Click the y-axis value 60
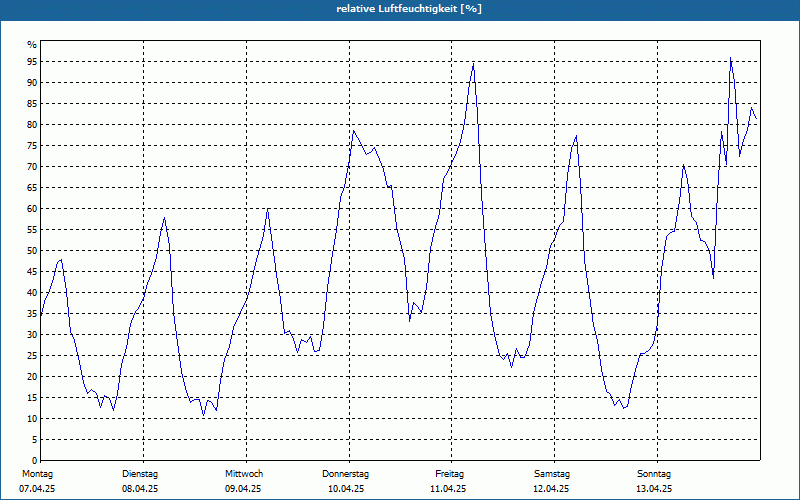This screenshot has height=500, width=800. pyautogui.click(x=32, y=209)
